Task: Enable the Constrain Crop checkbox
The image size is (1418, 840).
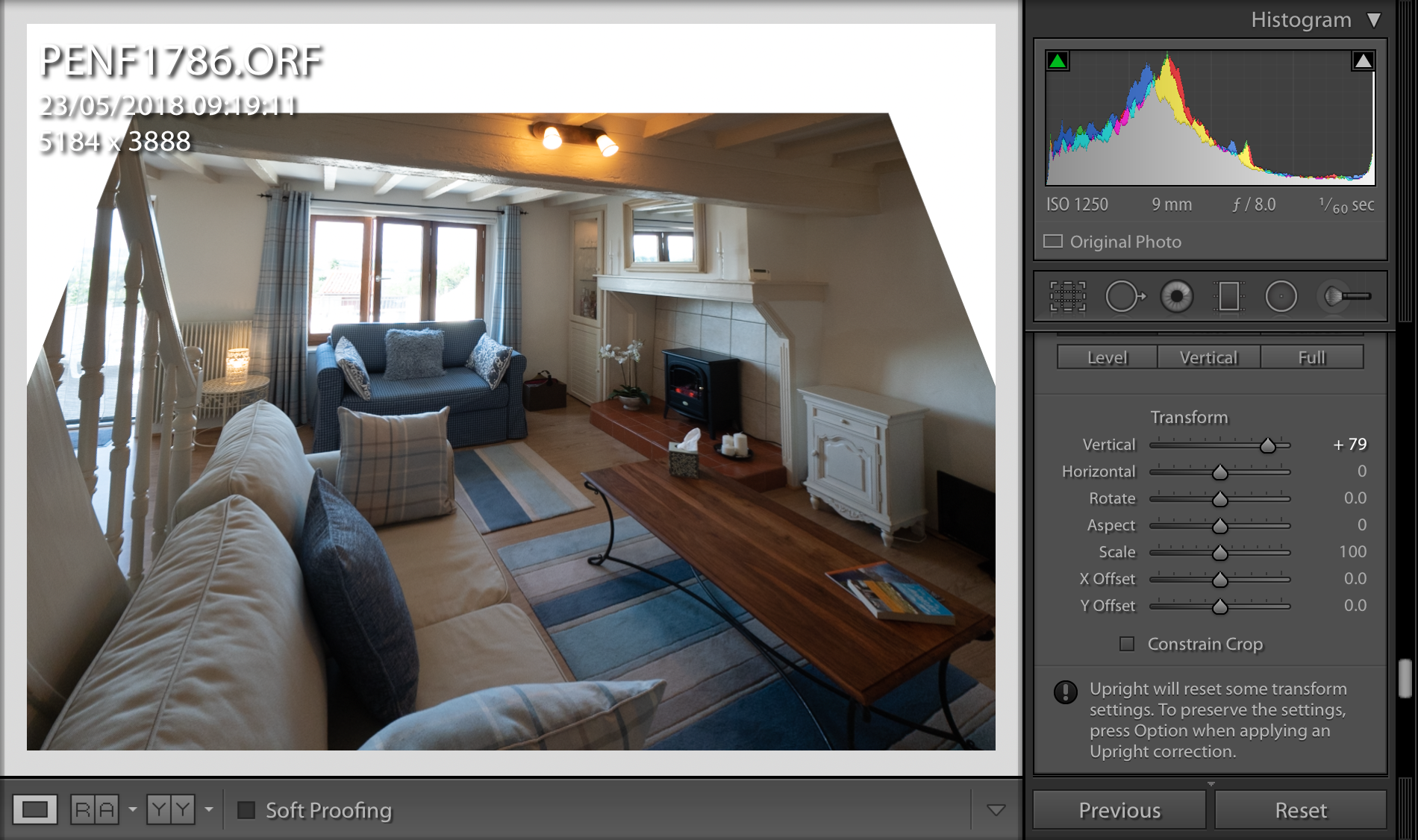Action: 1127,644
